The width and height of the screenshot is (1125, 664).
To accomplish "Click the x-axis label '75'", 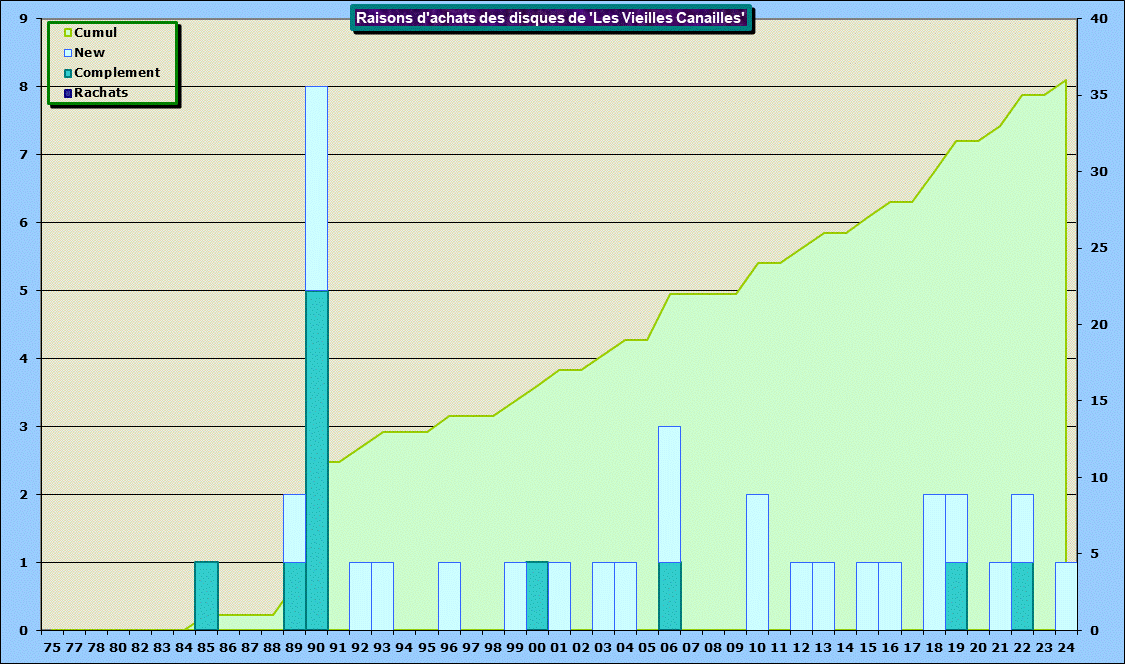I will coord(52,647).
